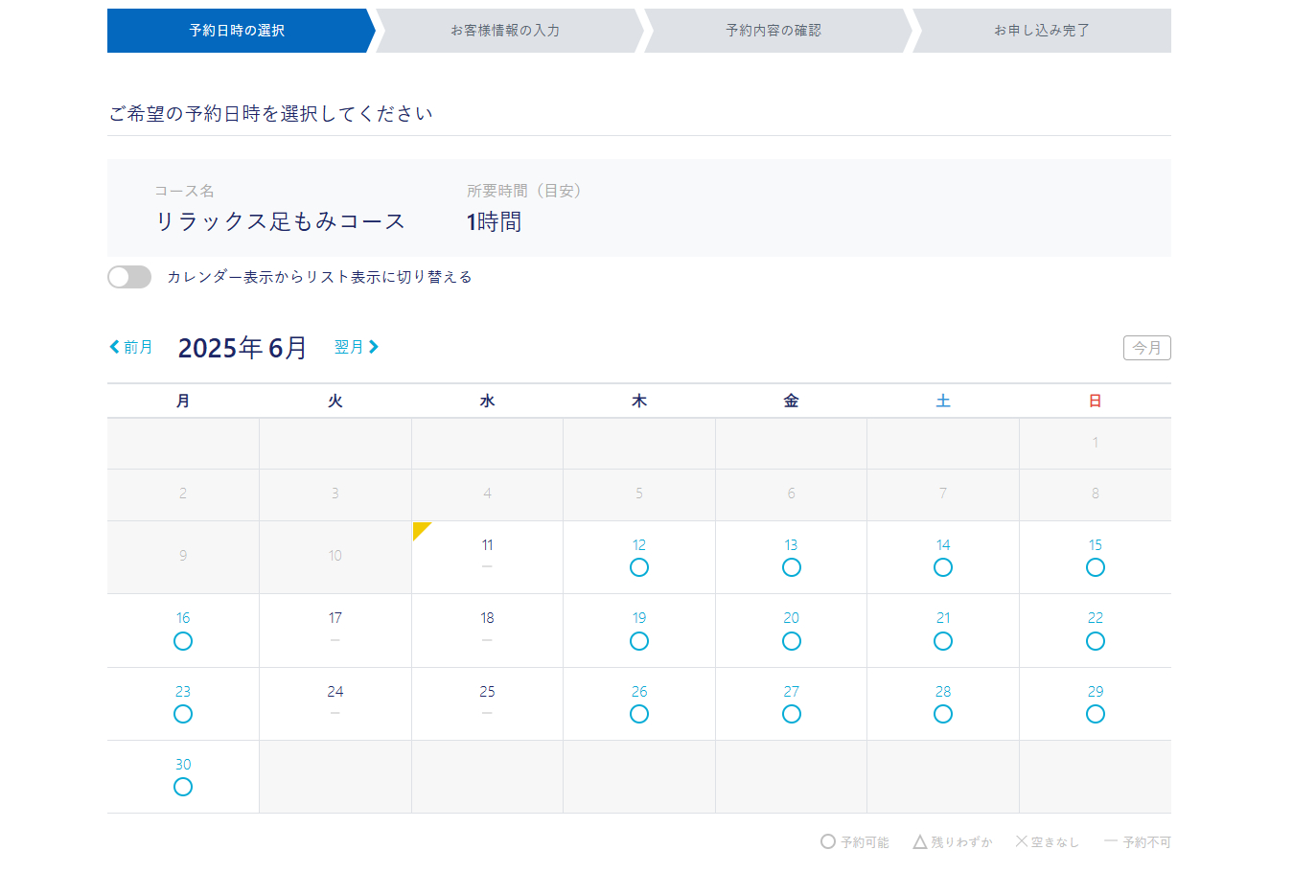Image resolution: width=1316 pixels, height=896 pixels.
Task: Click the 前月 back chevron
Action: coord(113,348)
